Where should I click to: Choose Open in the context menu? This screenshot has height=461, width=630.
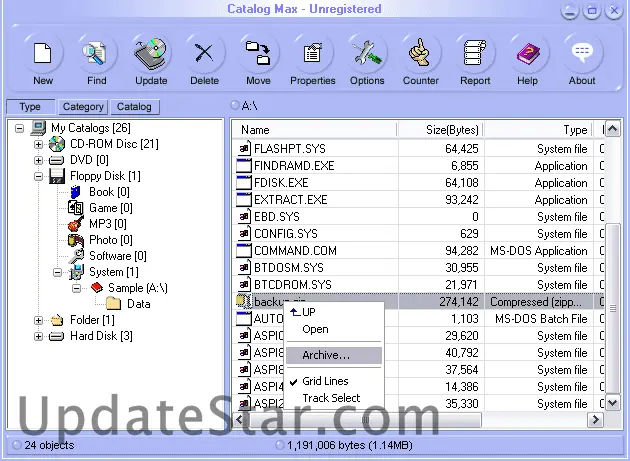[x=333, y=329]
